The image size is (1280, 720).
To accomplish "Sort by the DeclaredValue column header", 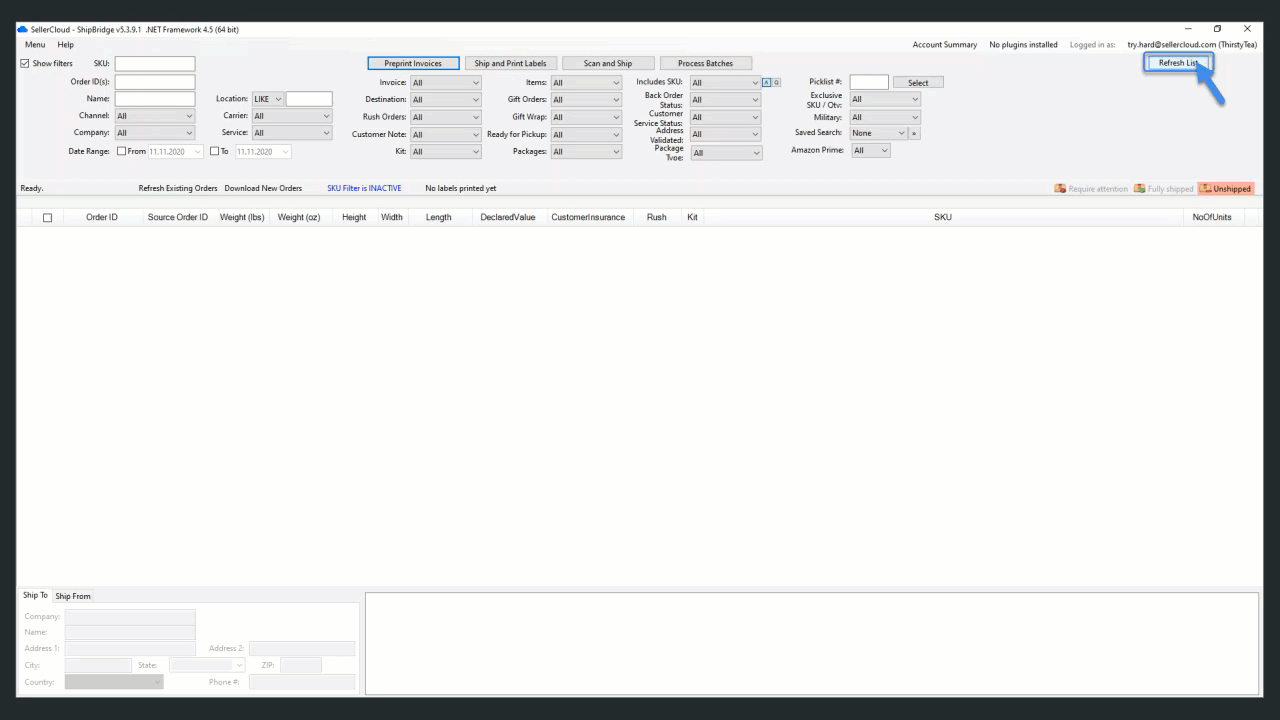I will tap(508, 217).
